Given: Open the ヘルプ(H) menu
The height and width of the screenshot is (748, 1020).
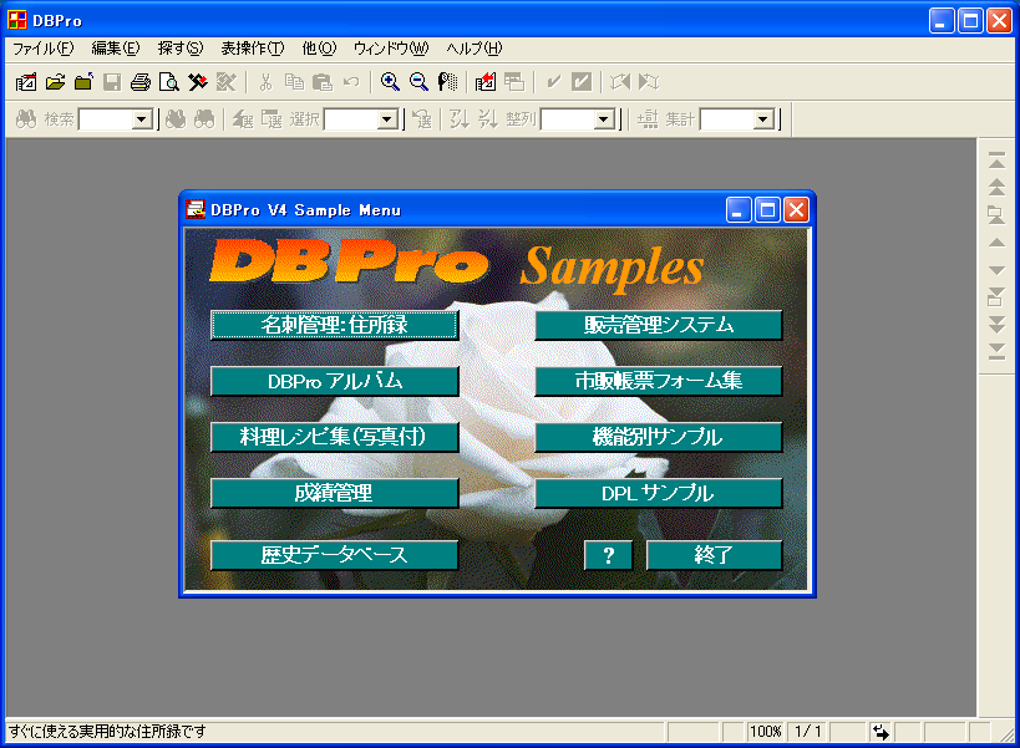Looking at the screenshot, I should 474,49.
